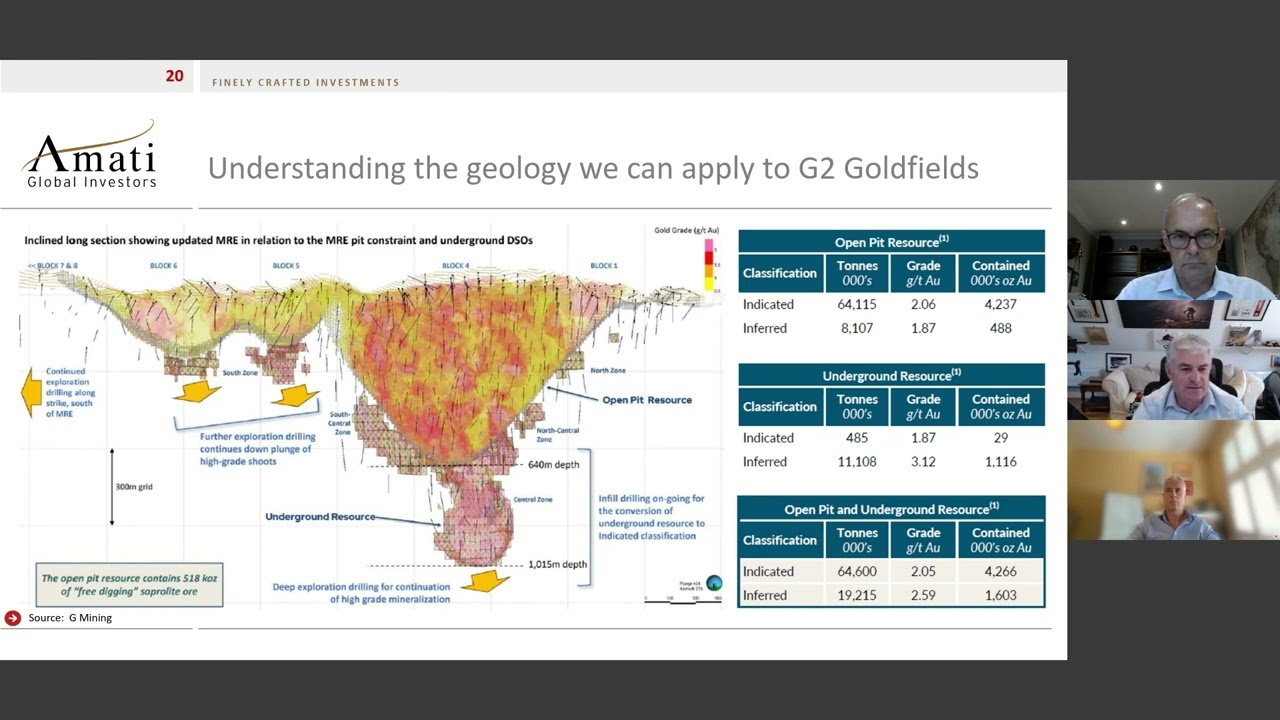Click the red arrow source icon
1280x720 pixels.
coord(12,618)
